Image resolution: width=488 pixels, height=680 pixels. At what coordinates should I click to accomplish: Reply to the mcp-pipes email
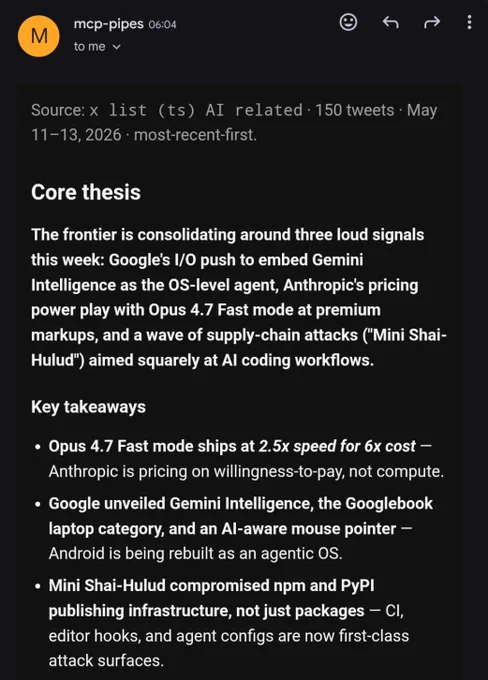390,22
